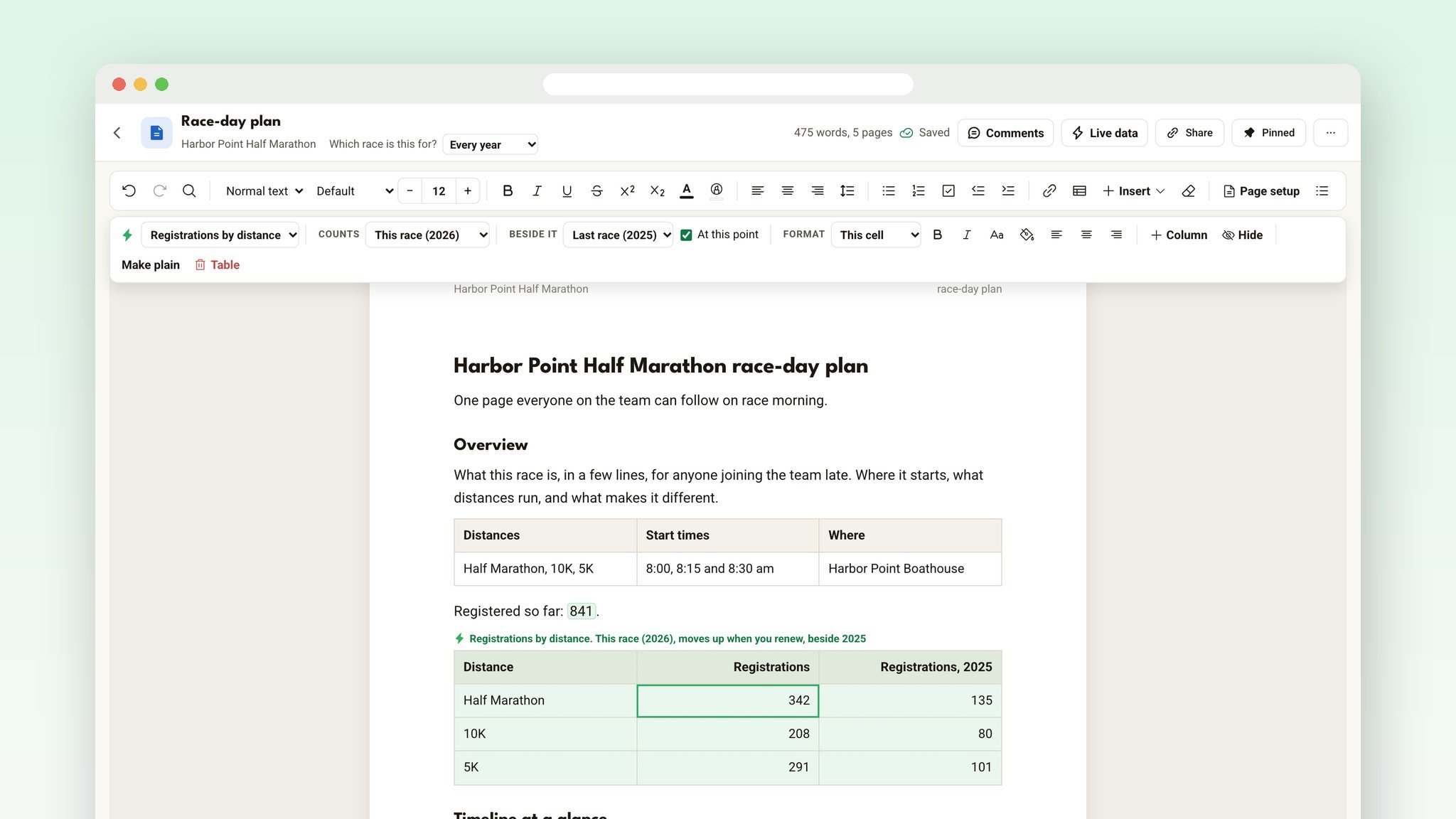Screen dimensions: 1456x819
Task: Open the text highlight tool
Action: point(717,191)
